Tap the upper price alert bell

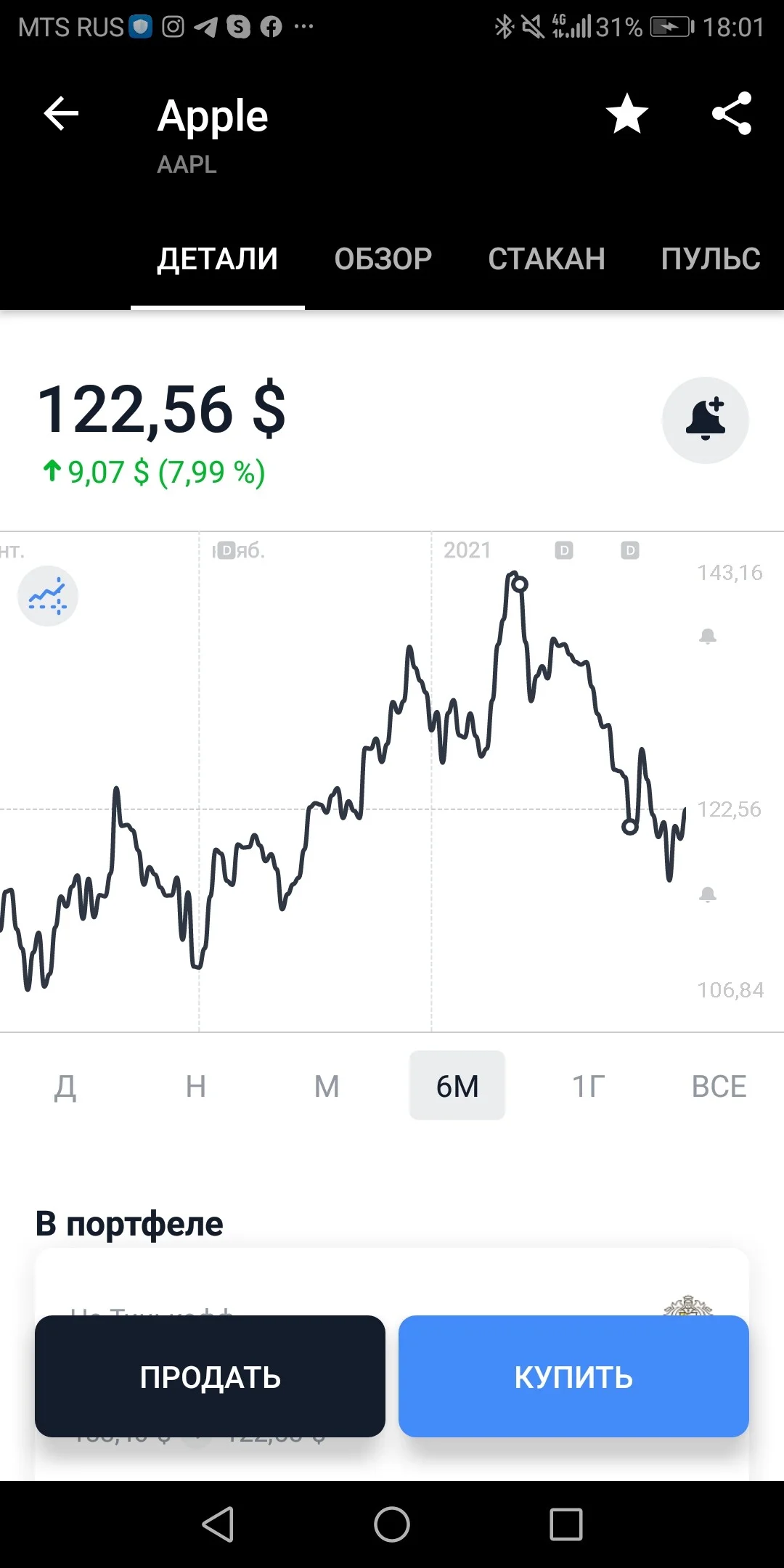(x=708, y=637)
